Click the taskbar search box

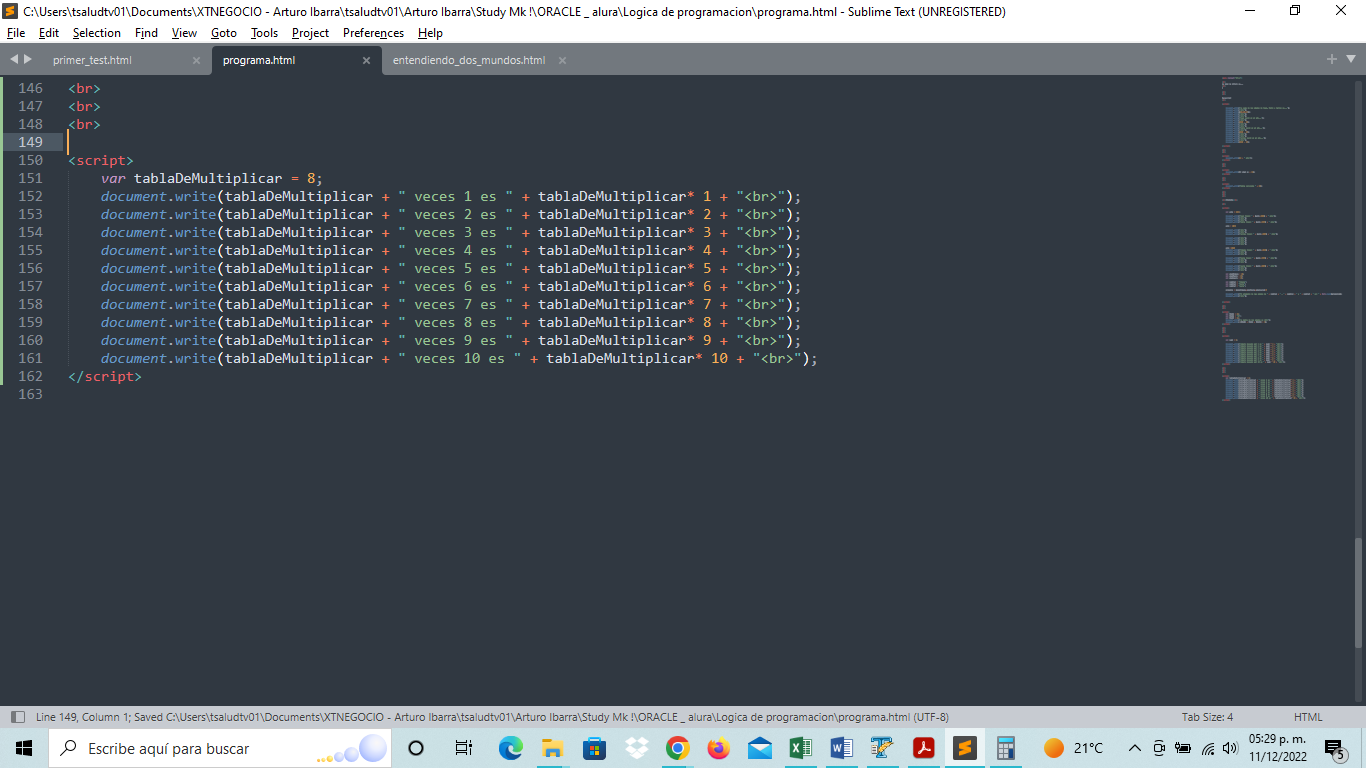point(220,748)
